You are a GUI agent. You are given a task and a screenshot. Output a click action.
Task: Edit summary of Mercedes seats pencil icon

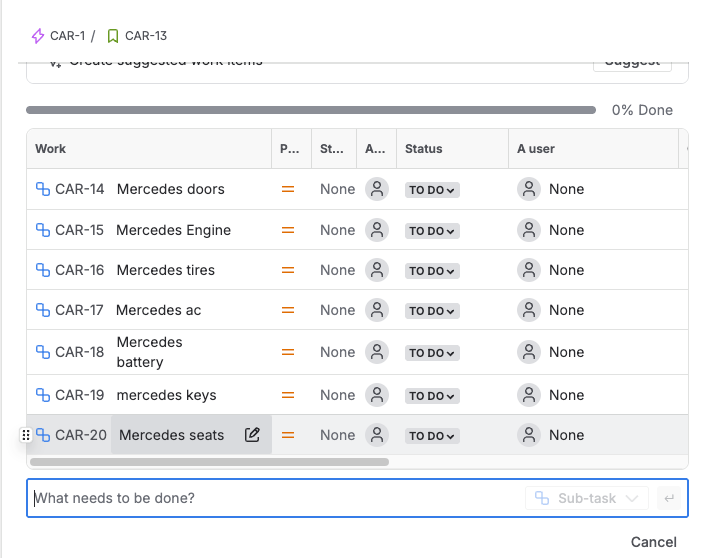pos(252,434)
